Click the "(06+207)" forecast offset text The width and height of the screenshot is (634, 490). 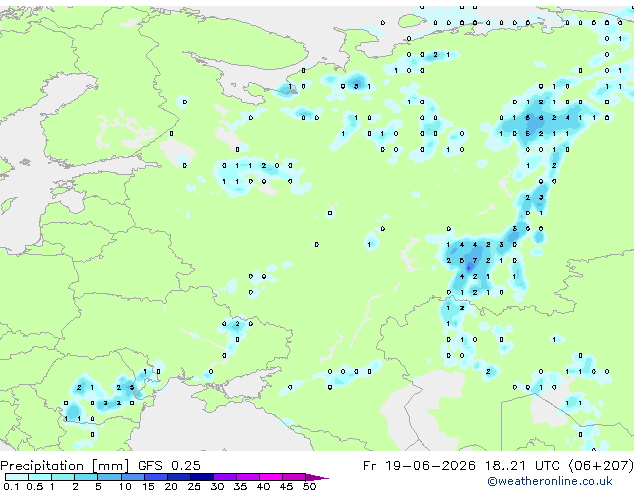pyautogui.click(x=601, y=466)
